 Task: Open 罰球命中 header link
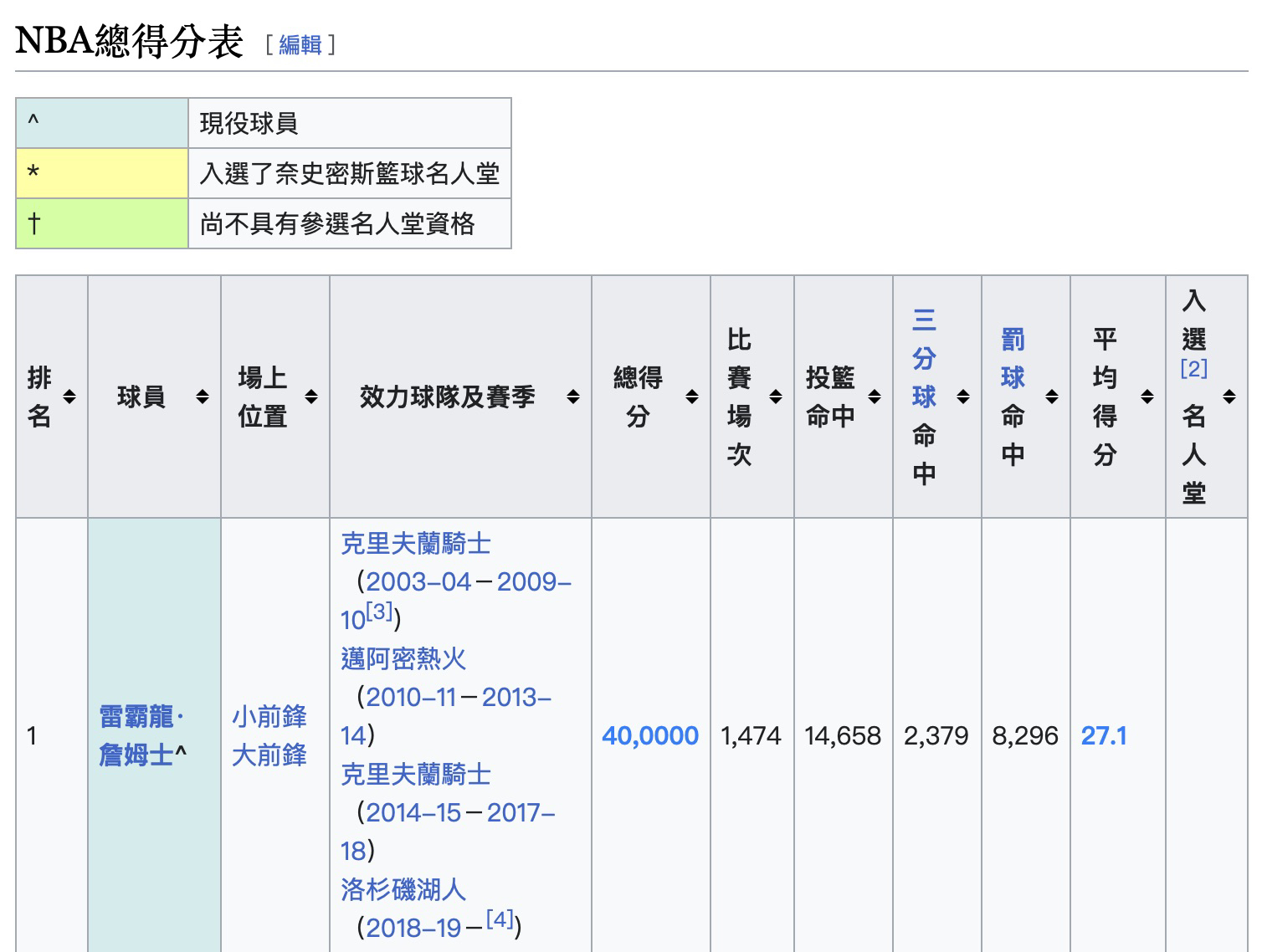tap(1013, 358)
